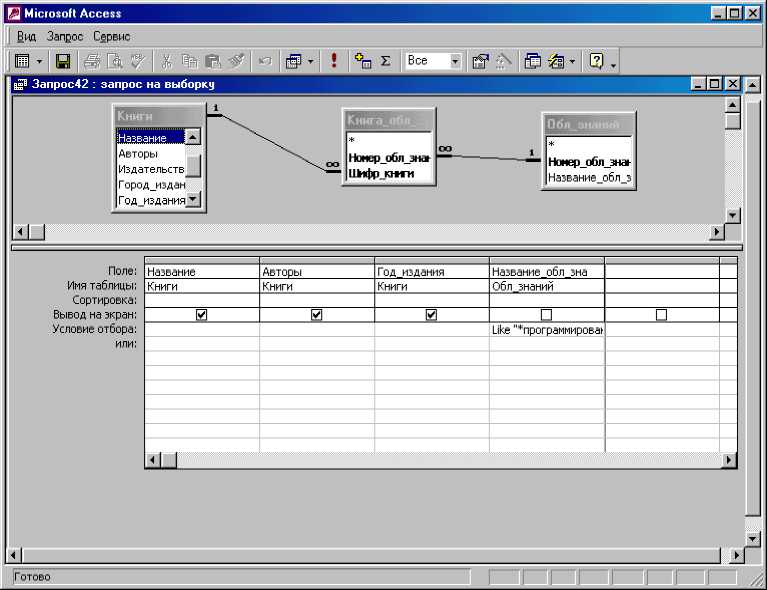Open the Запрос menu

click(65, 36)
